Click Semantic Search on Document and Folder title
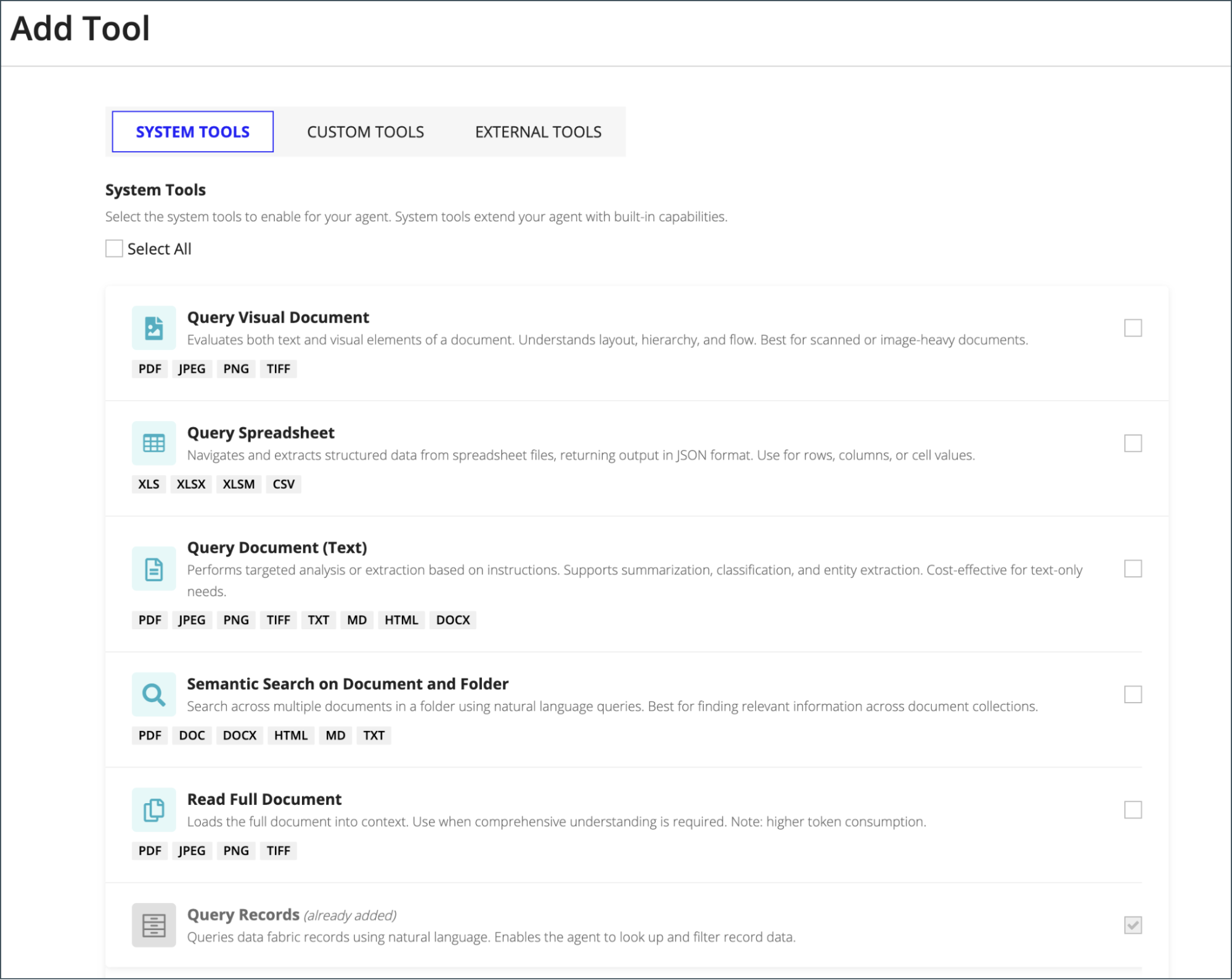 (348, 684)
